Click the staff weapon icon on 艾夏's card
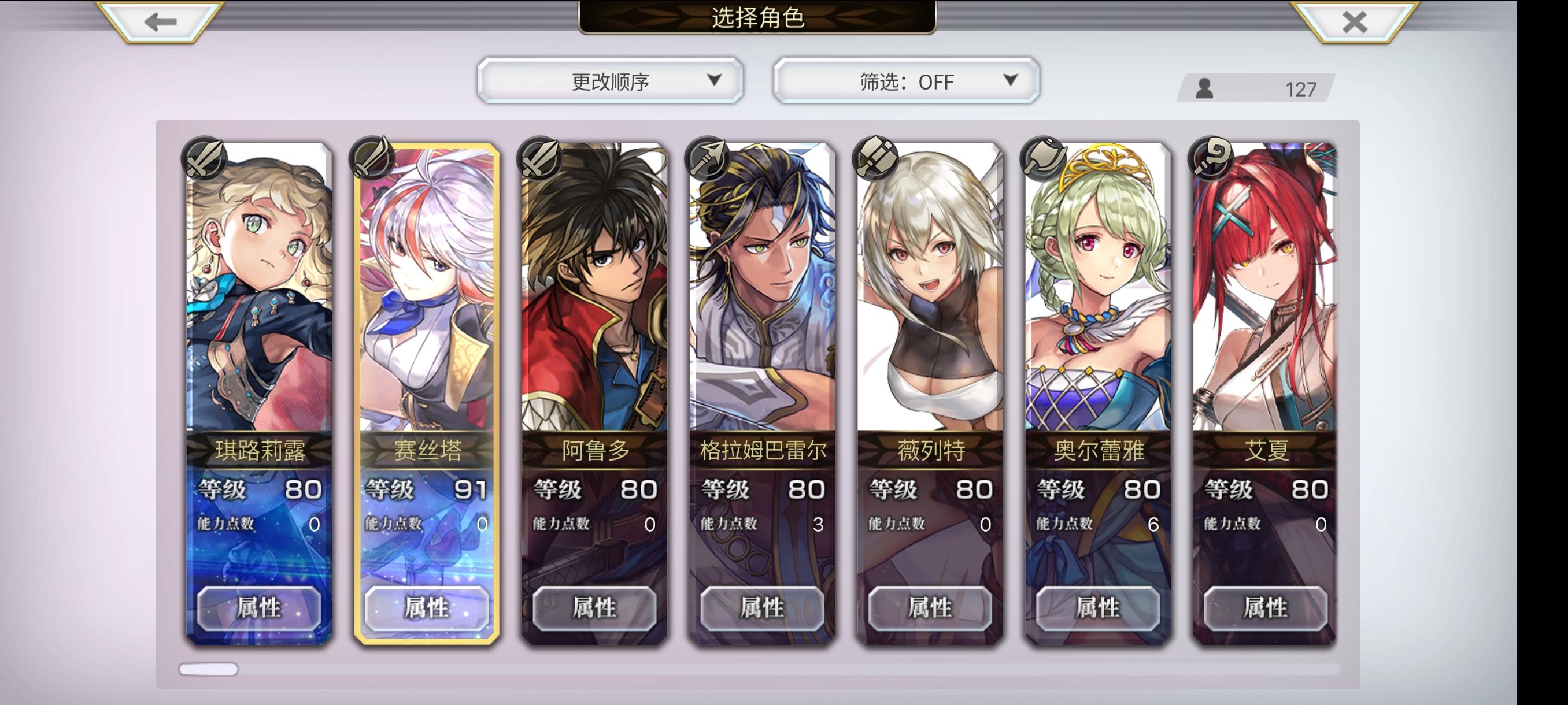1568x705 pixels. 1211,158
